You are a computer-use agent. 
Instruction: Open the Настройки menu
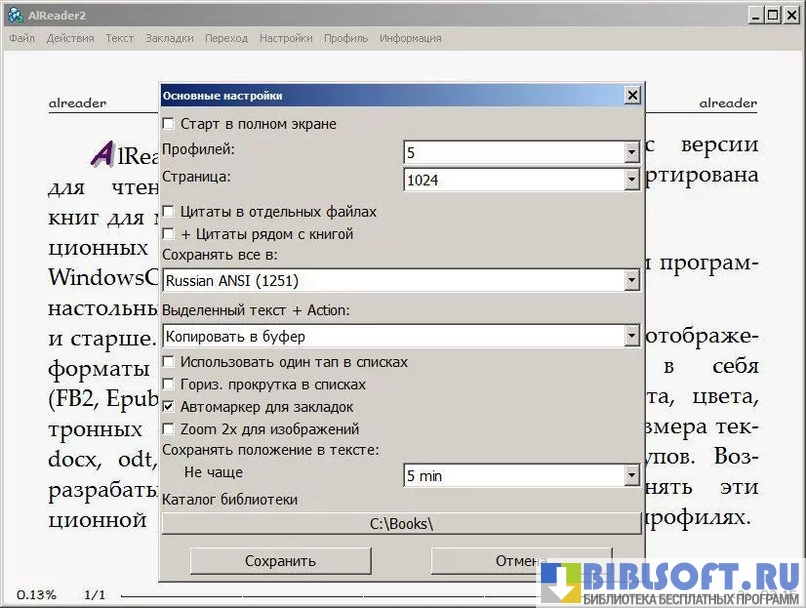(285, 38)
